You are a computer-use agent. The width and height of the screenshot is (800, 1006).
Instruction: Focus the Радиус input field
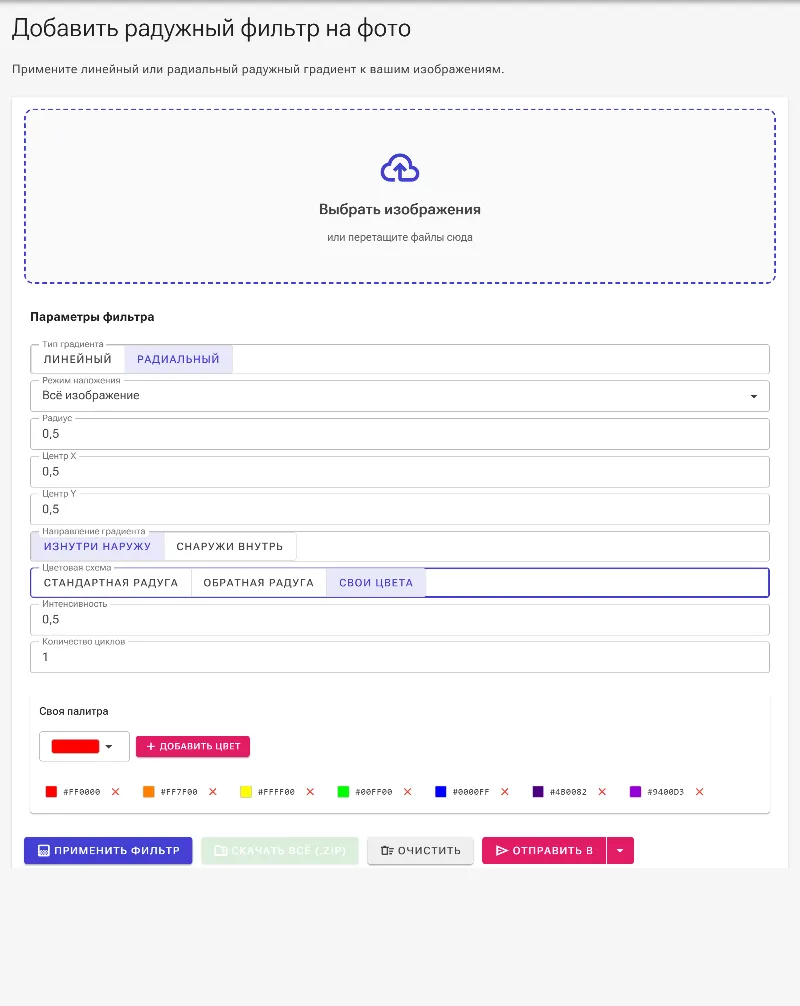click(x=400, y=434)
